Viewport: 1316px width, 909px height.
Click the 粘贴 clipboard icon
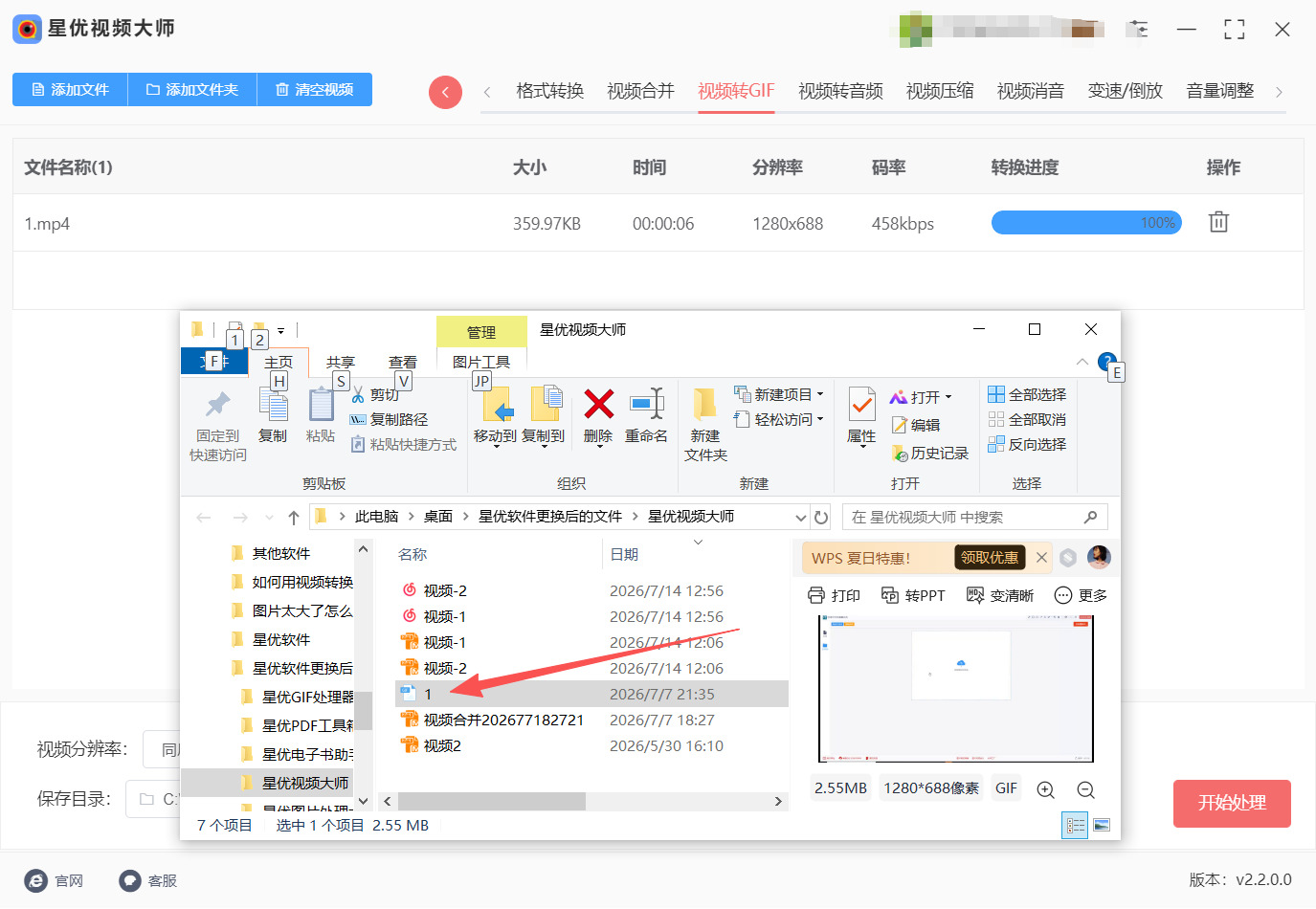321,405
